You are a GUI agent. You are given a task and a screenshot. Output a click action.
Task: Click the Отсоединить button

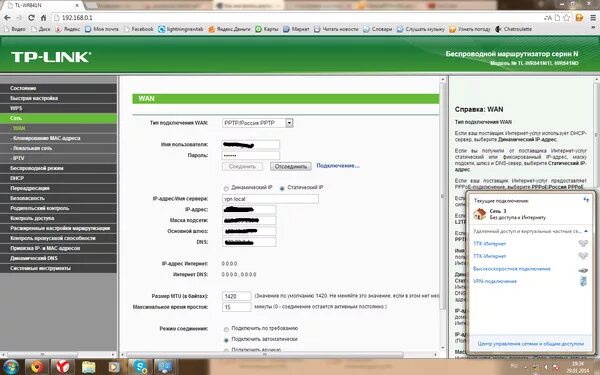coord(291,166)
